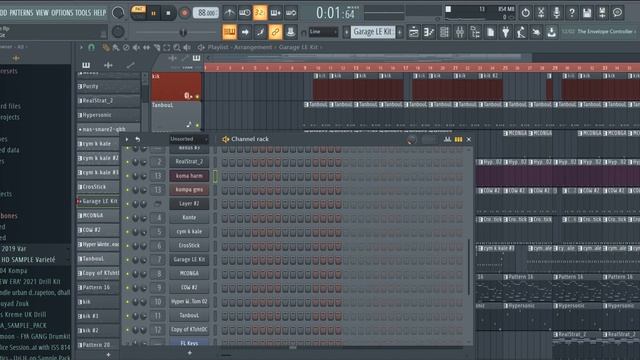Toggle the note/clip grouping chain-link icon
This screenshot has height=360, width=640.
pyautogui.click(x=275, y=32)
